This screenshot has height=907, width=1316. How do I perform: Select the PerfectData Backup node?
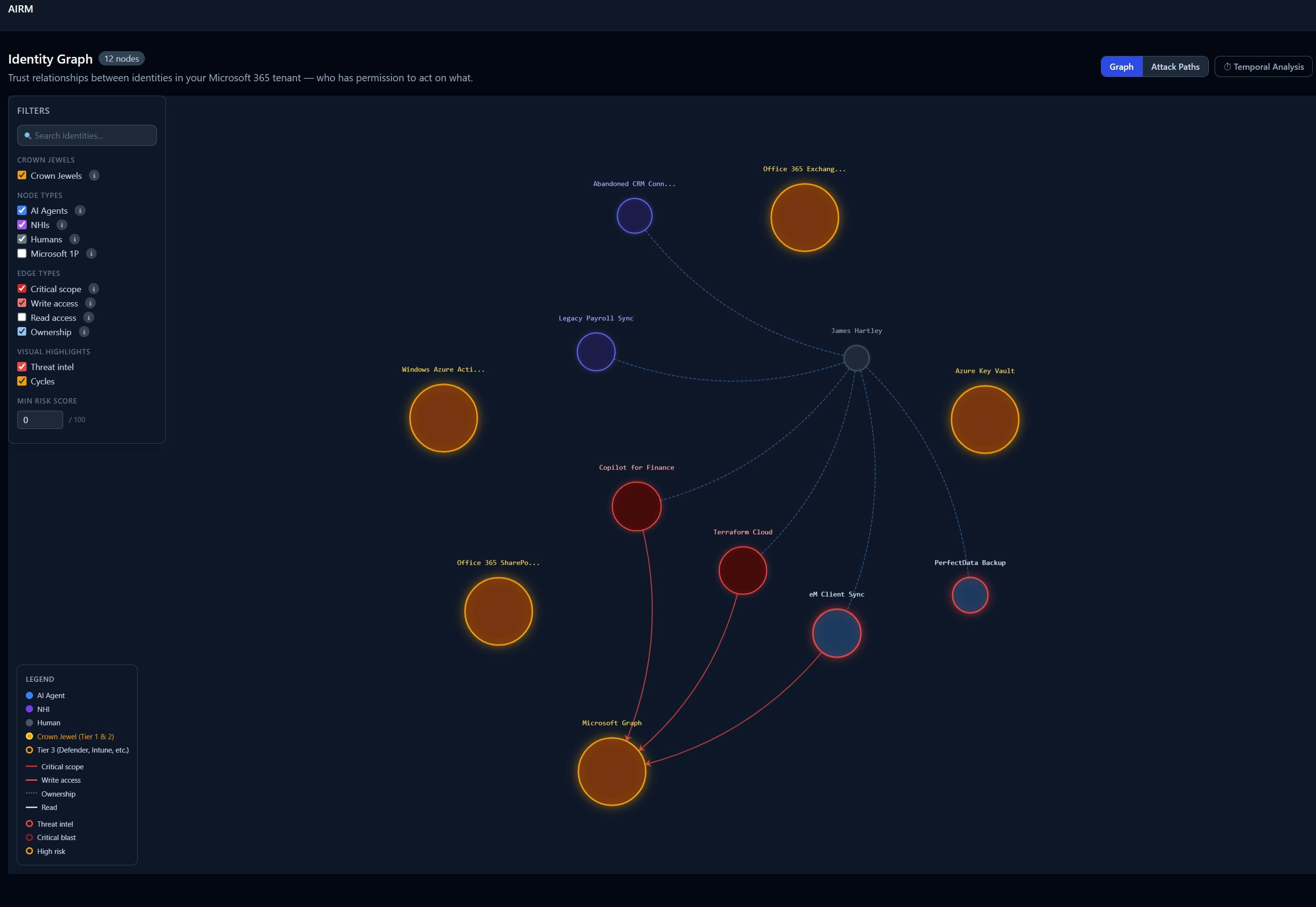970,595
